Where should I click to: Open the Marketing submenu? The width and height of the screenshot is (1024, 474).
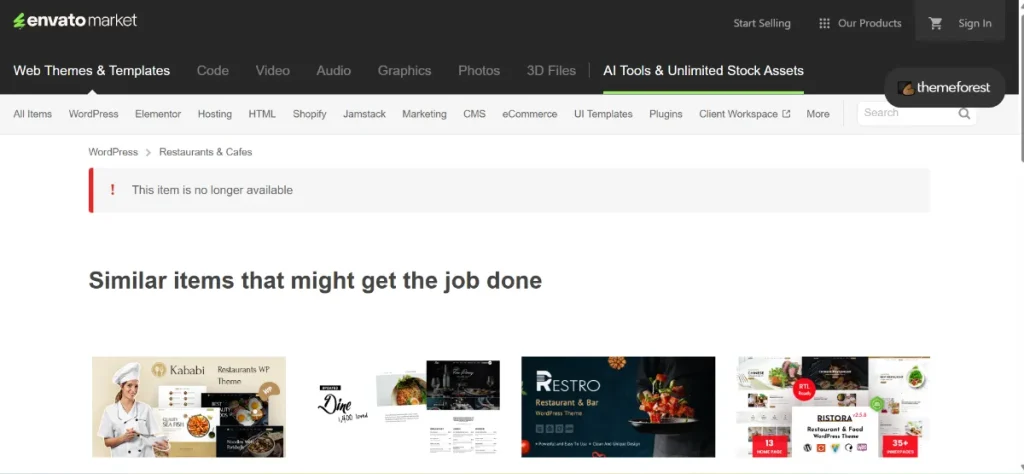(424, 114)
